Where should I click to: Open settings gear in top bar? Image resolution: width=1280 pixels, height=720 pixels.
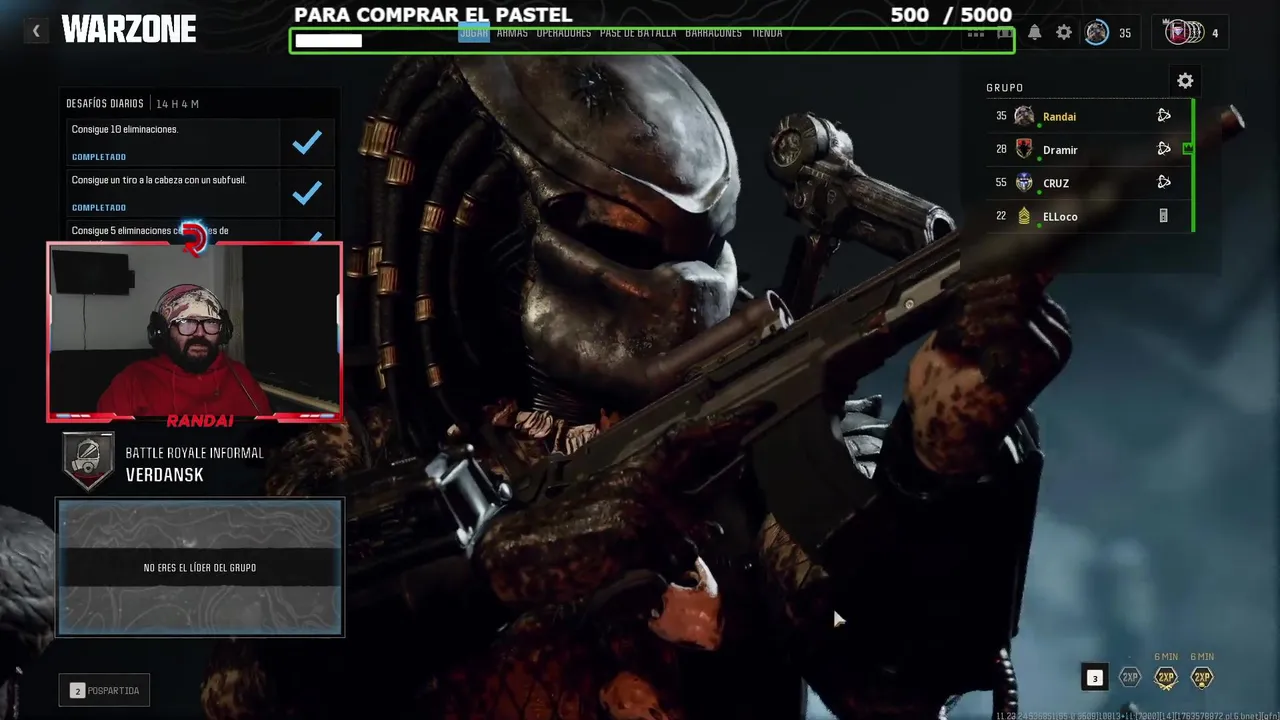pyautogui.click(x=1064, y=33)
